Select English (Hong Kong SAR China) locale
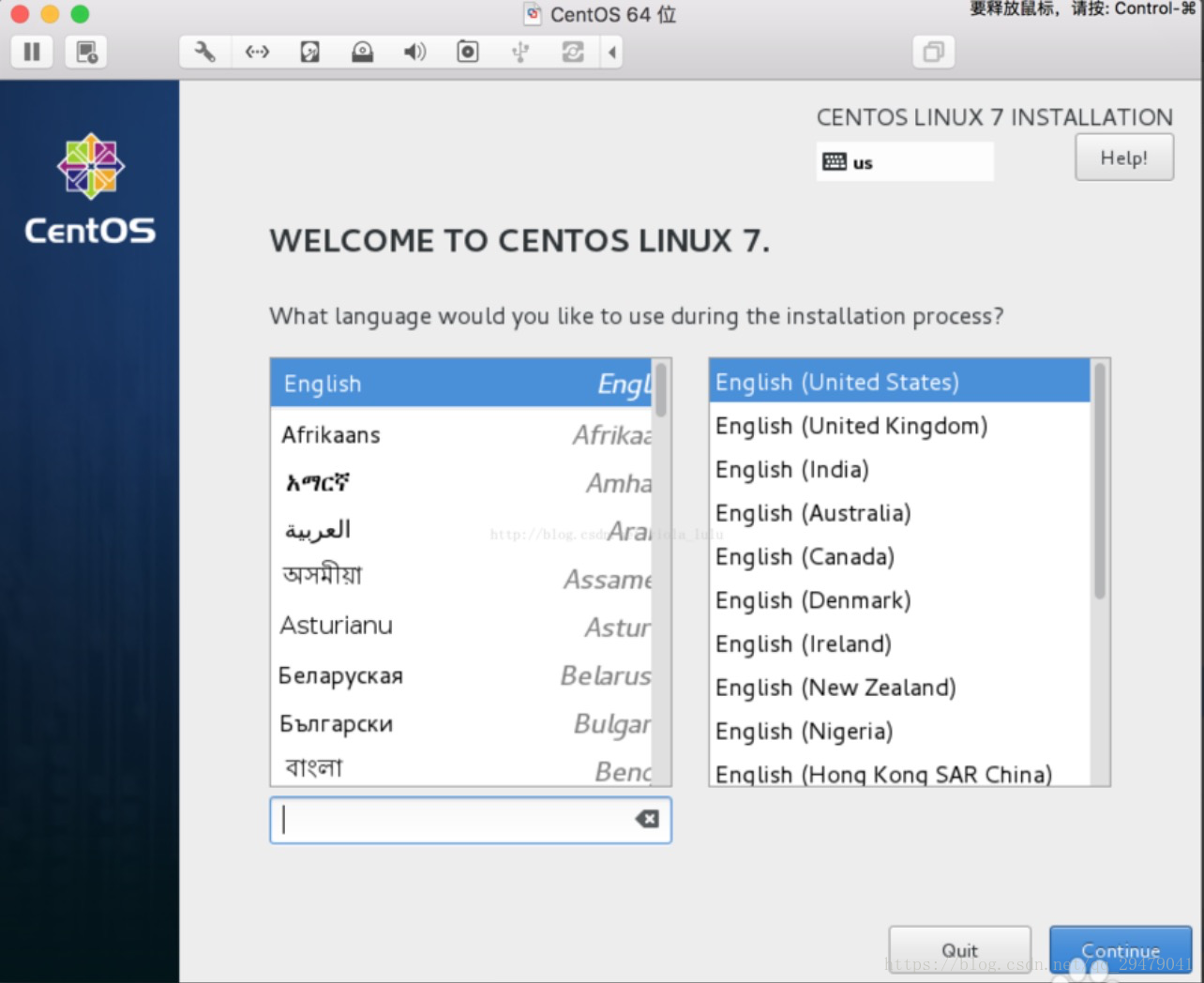The height and width of the screenshot is (983, 1204). [899, 771]
